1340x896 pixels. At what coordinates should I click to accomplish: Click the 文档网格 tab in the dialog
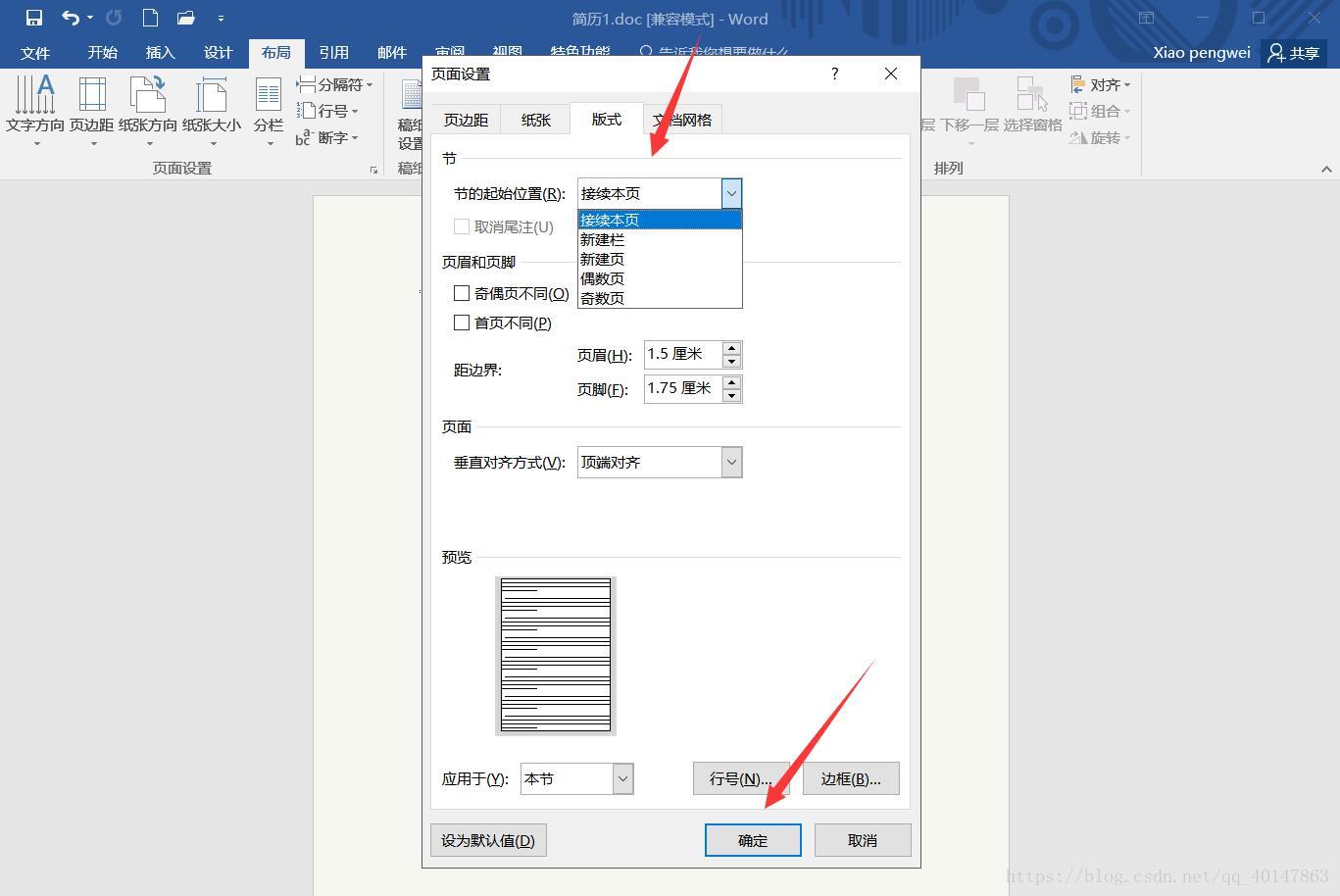click(x=682, y=120)
